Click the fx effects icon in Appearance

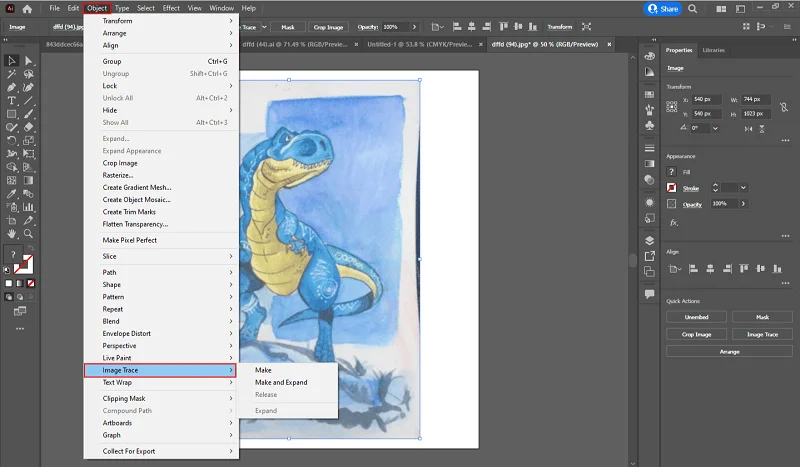674,223
